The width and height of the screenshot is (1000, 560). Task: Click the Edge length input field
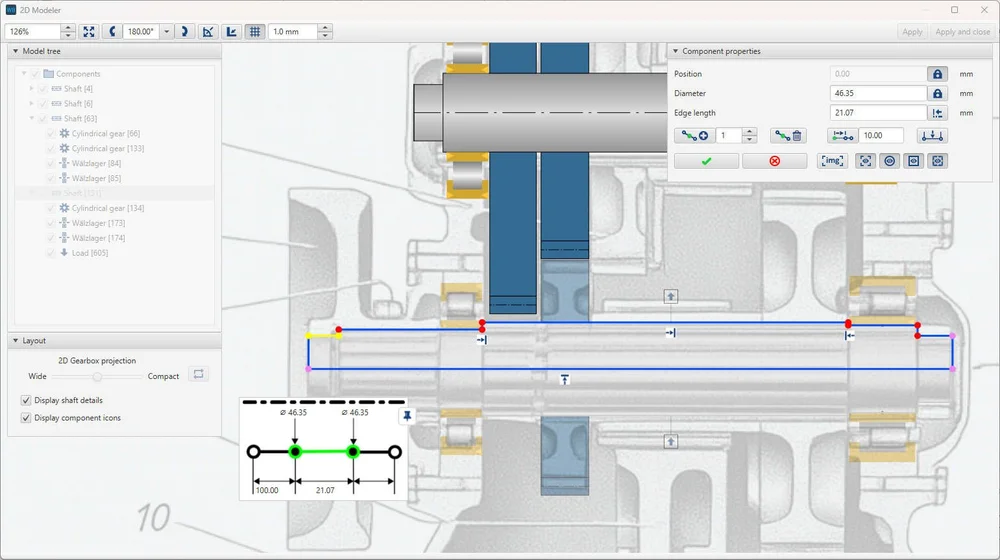[x=878, y=113]
